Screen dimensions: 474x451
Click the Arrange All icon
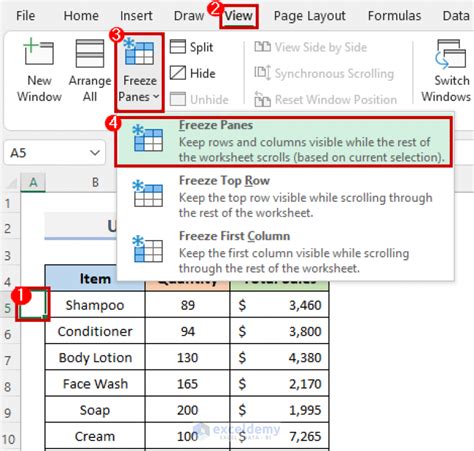[x=90, y=53]
